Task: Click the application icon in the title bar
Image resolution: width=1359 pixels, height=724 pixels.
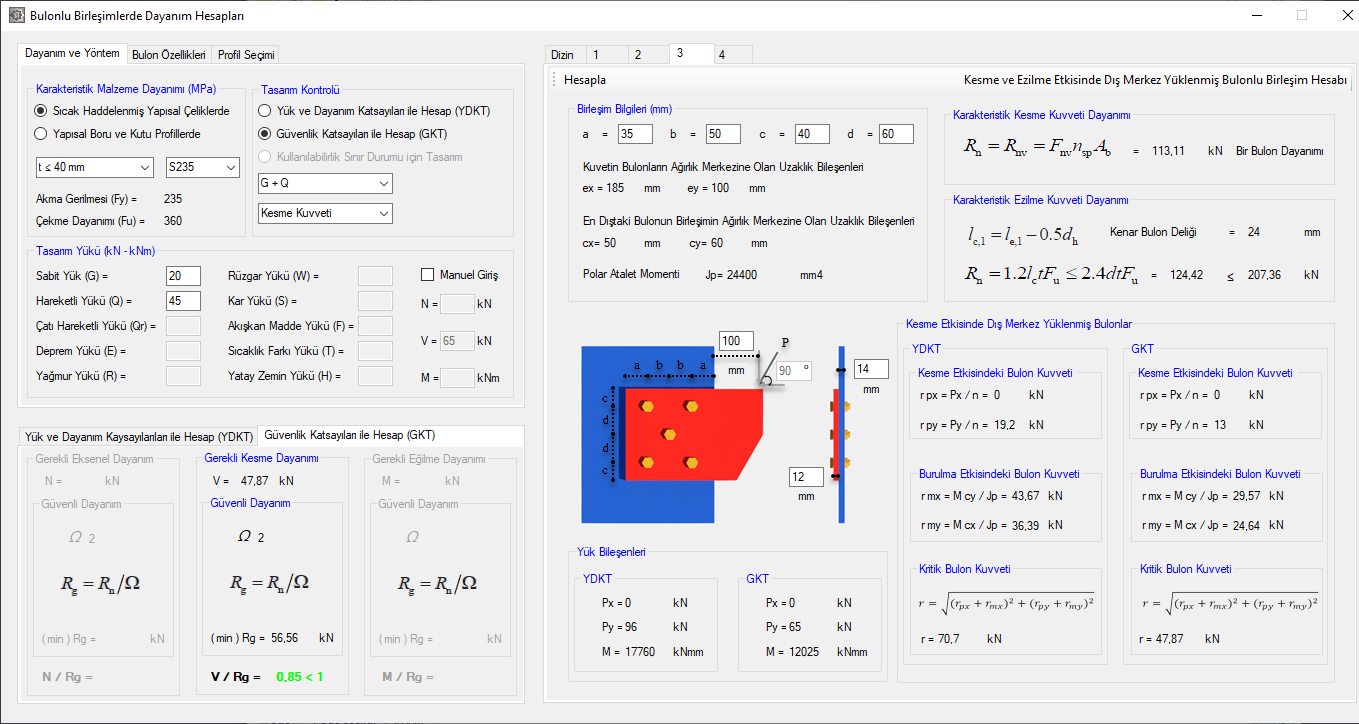Action: [15, 16]
